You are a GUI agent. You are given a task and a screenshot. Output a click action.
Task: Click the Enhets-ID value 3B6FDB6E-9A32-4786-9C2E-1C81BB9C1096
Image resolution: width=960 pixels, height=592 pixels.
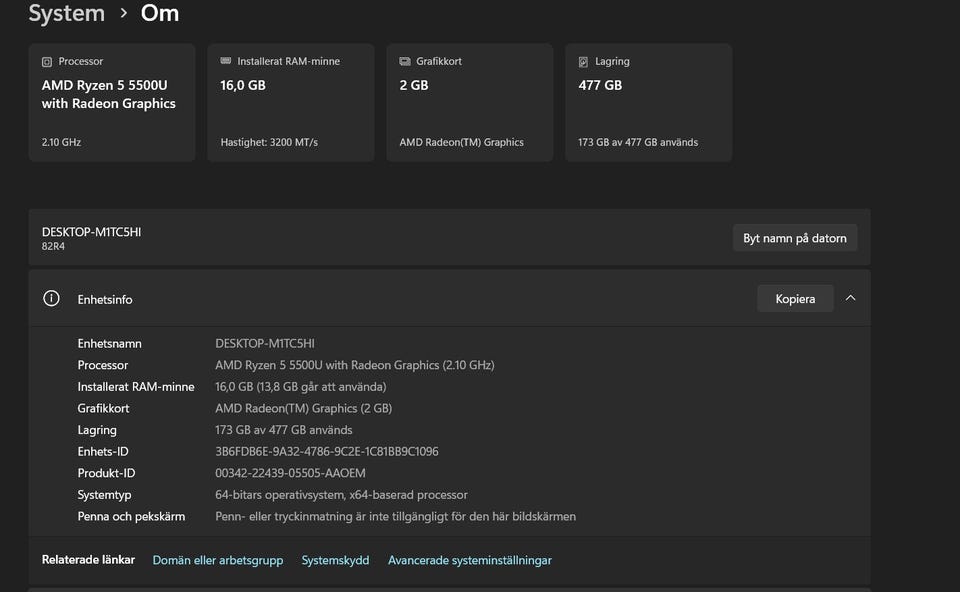[327, 452]
